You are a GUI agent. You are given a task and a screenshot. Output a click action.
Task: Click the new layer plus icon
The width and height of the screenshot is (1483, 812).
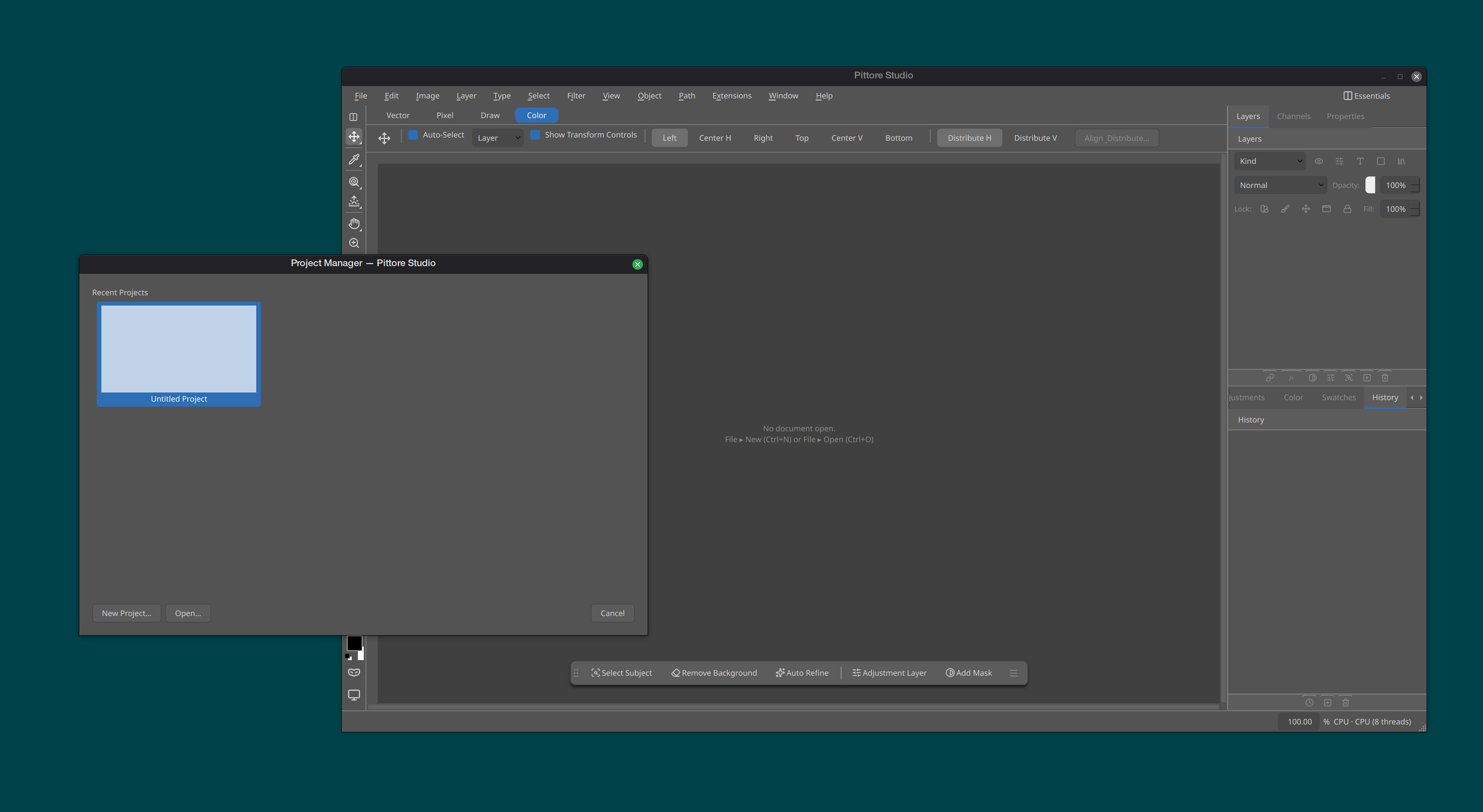[1367, 378]
